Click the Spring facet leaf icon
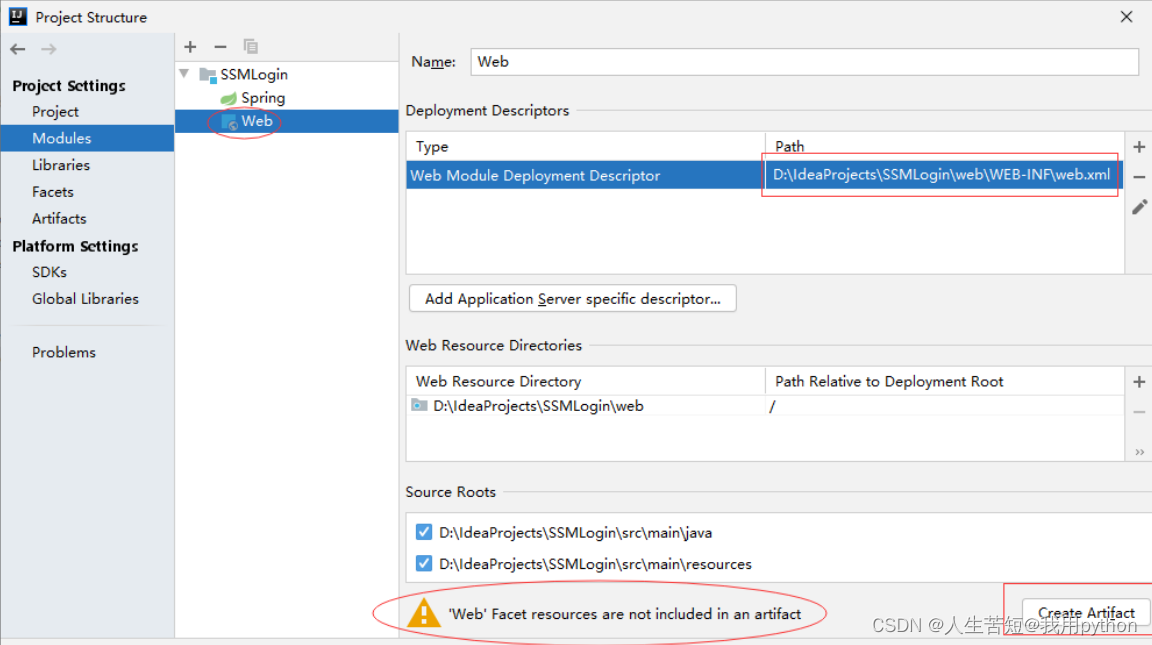 [x=228, y=98]
